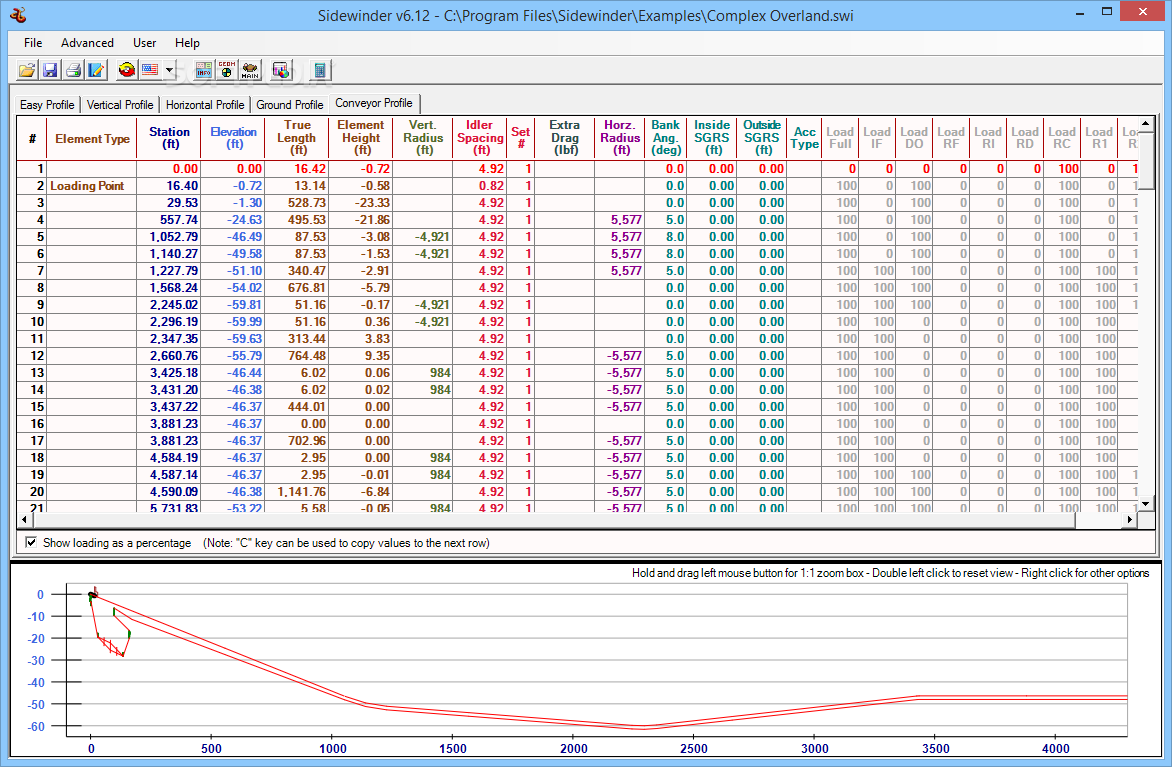Save the project with the floppy icon
Viewport: 1172px width, 767px height.
[x=50, y=70]
